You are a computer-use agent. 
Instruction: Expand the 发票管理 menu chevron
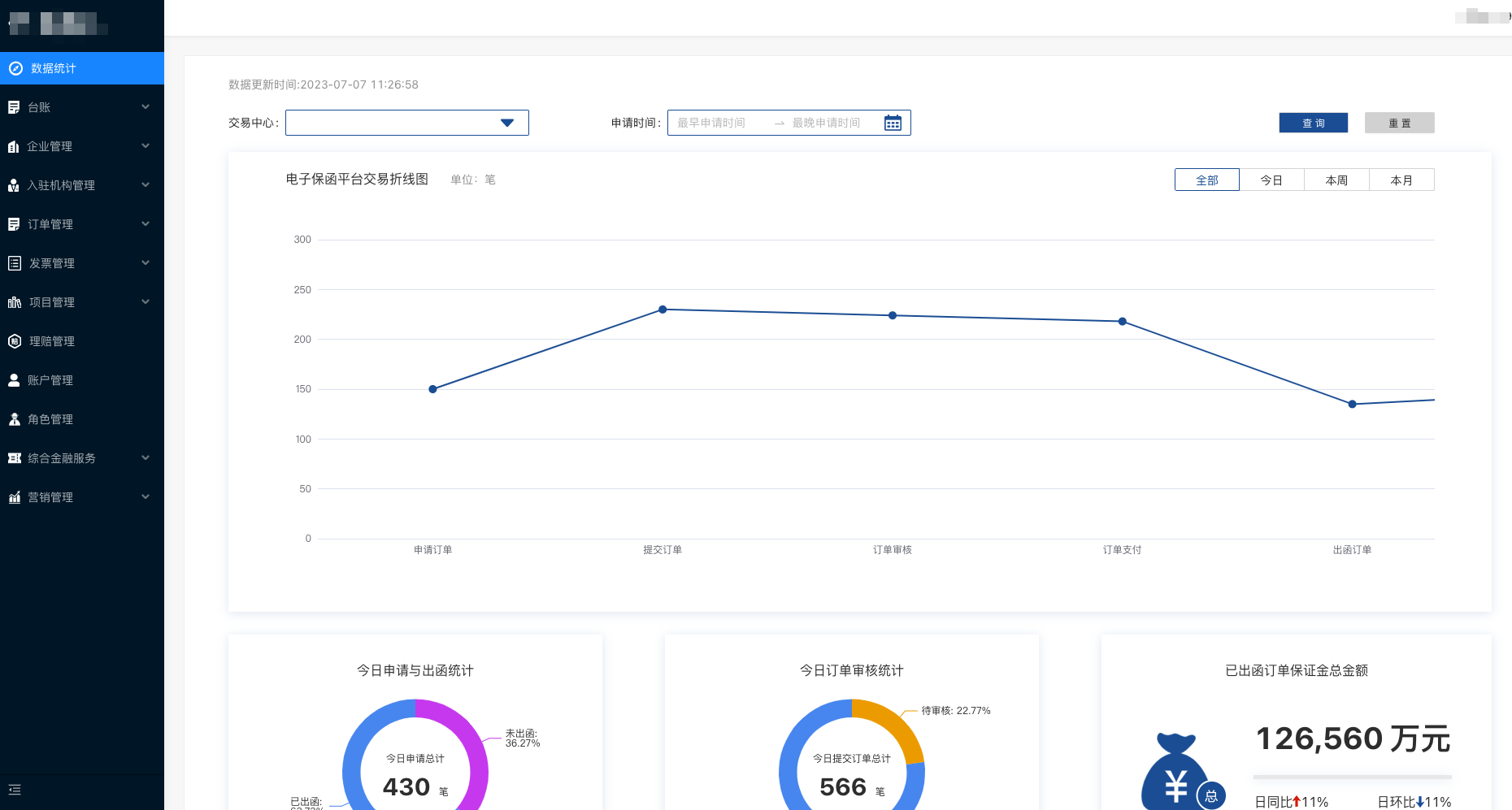(x=146, y=262)
